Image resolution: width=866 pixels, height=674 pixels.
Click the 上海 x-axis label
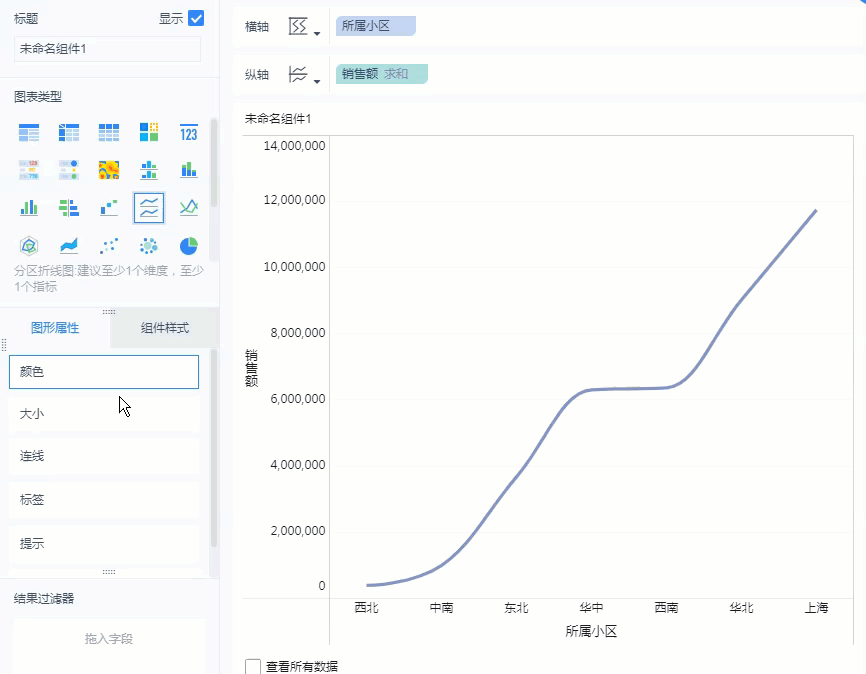816,608
